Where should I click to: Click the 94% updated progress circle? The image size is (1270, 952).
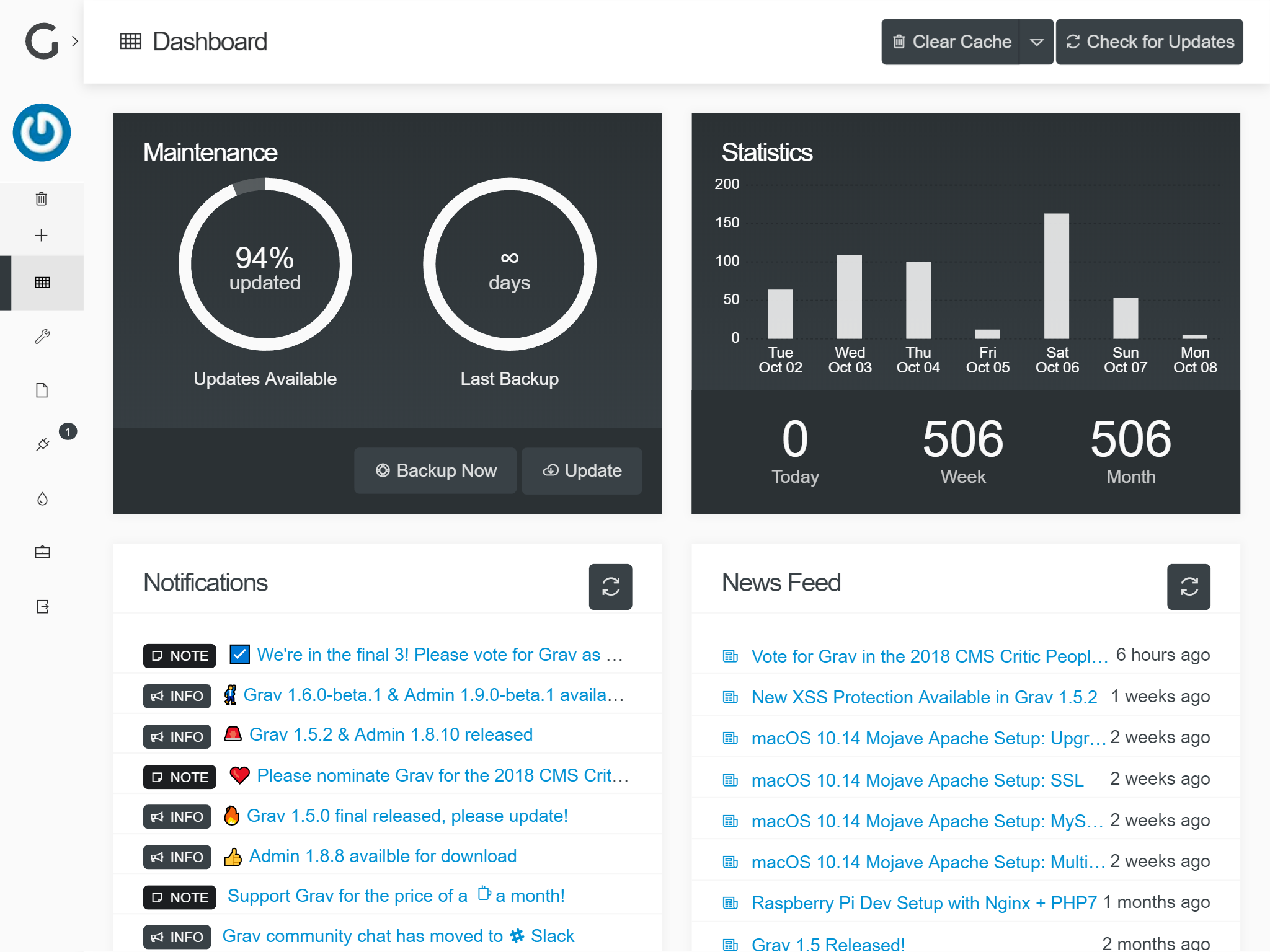[x=265, y=265]
